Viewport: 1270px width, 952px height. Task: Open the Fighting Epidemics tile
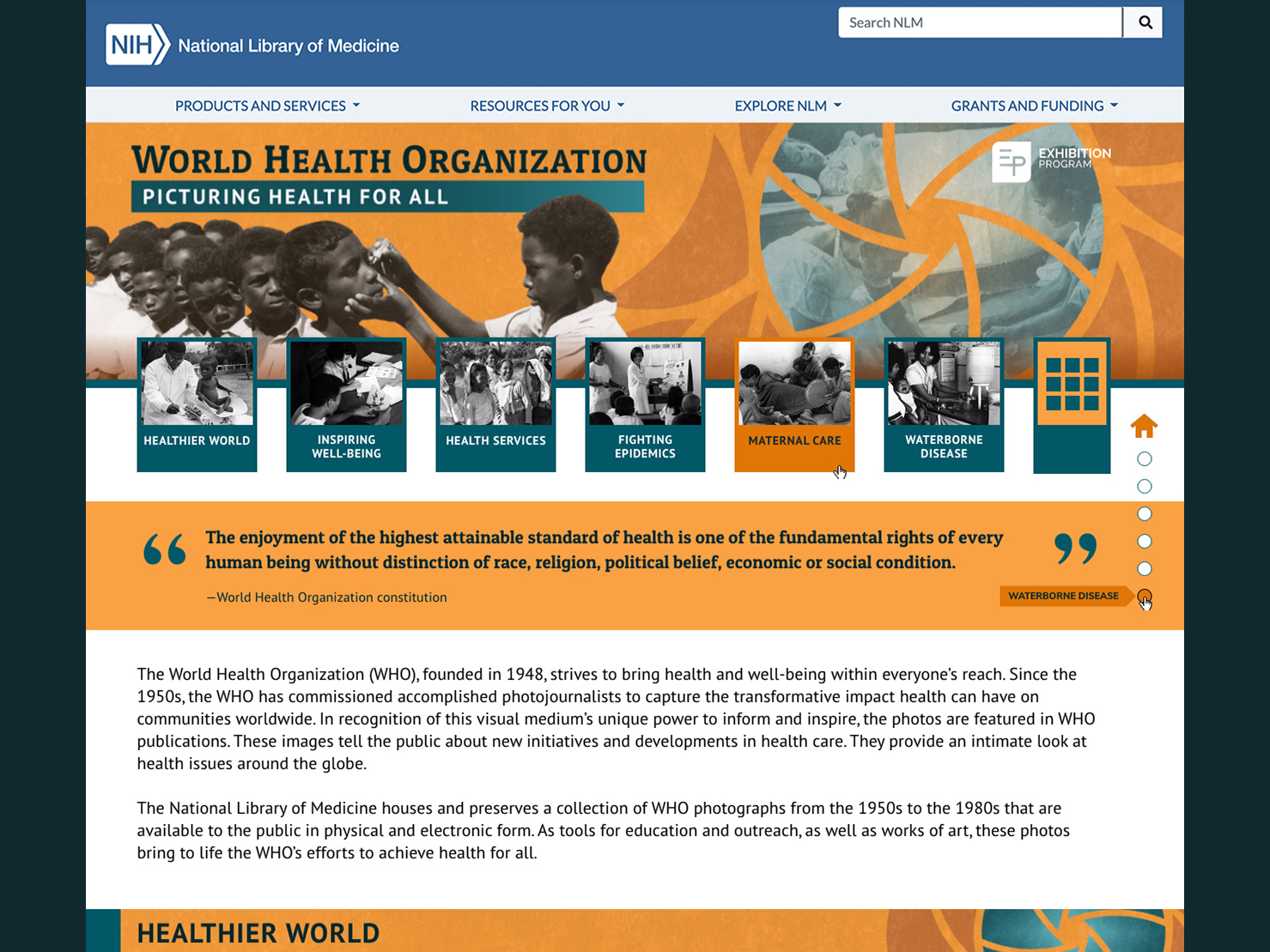pos(645,404)
